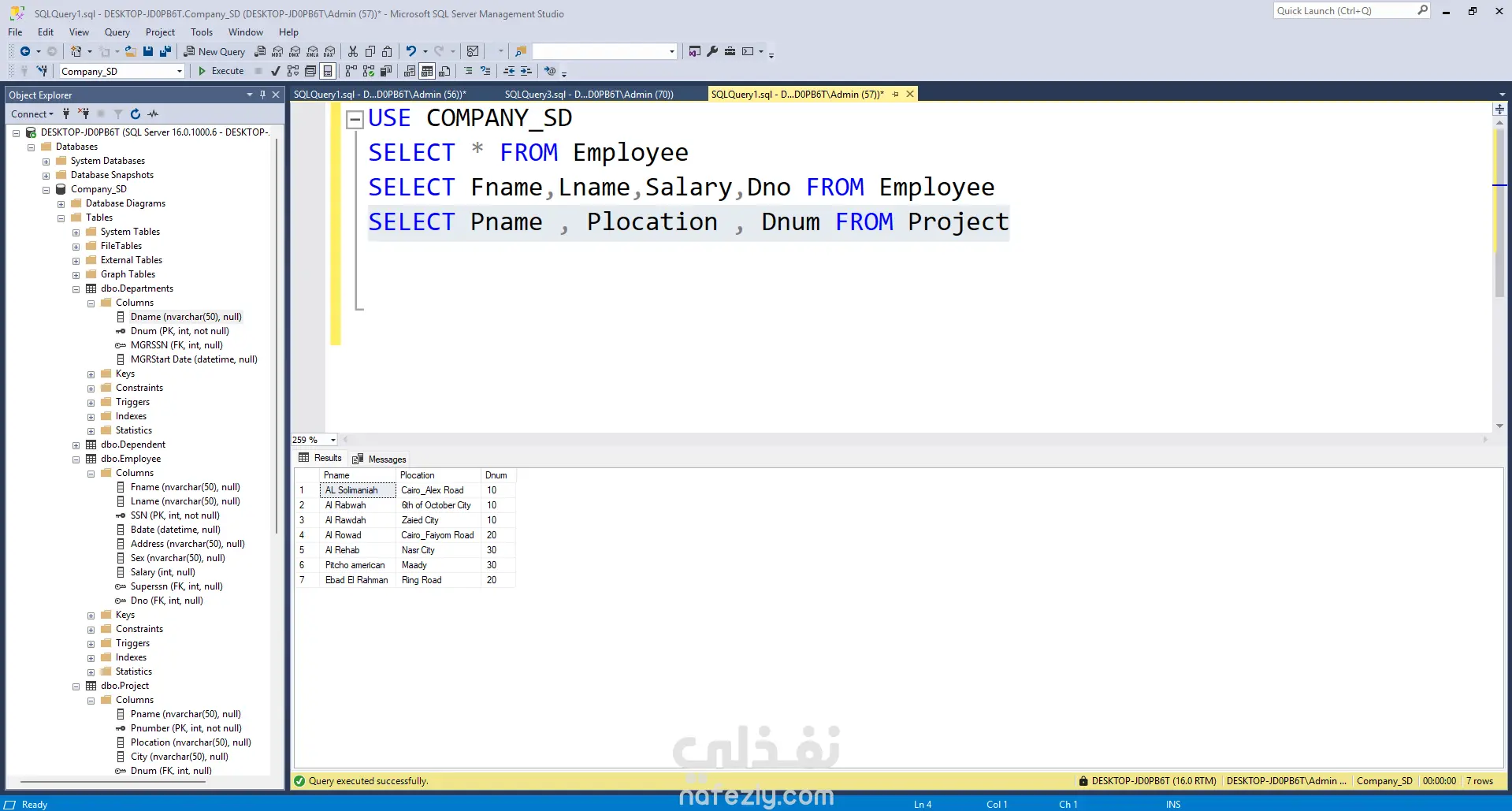The image size is (1512, 811).
Task: Select Salary (int, null) column in tree
Action: (162, 572)
